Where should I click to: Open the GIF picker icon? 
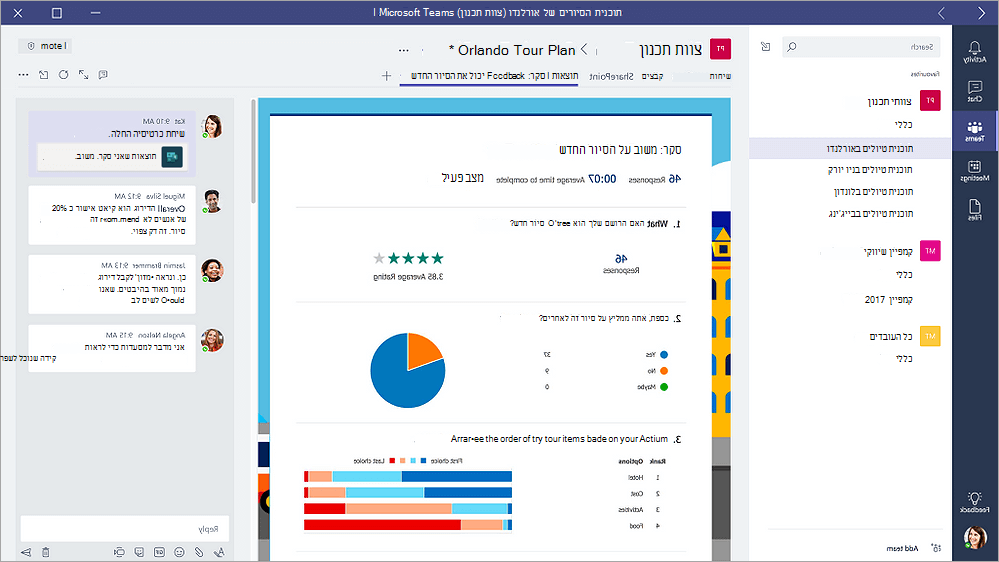(x=159, y=552)
